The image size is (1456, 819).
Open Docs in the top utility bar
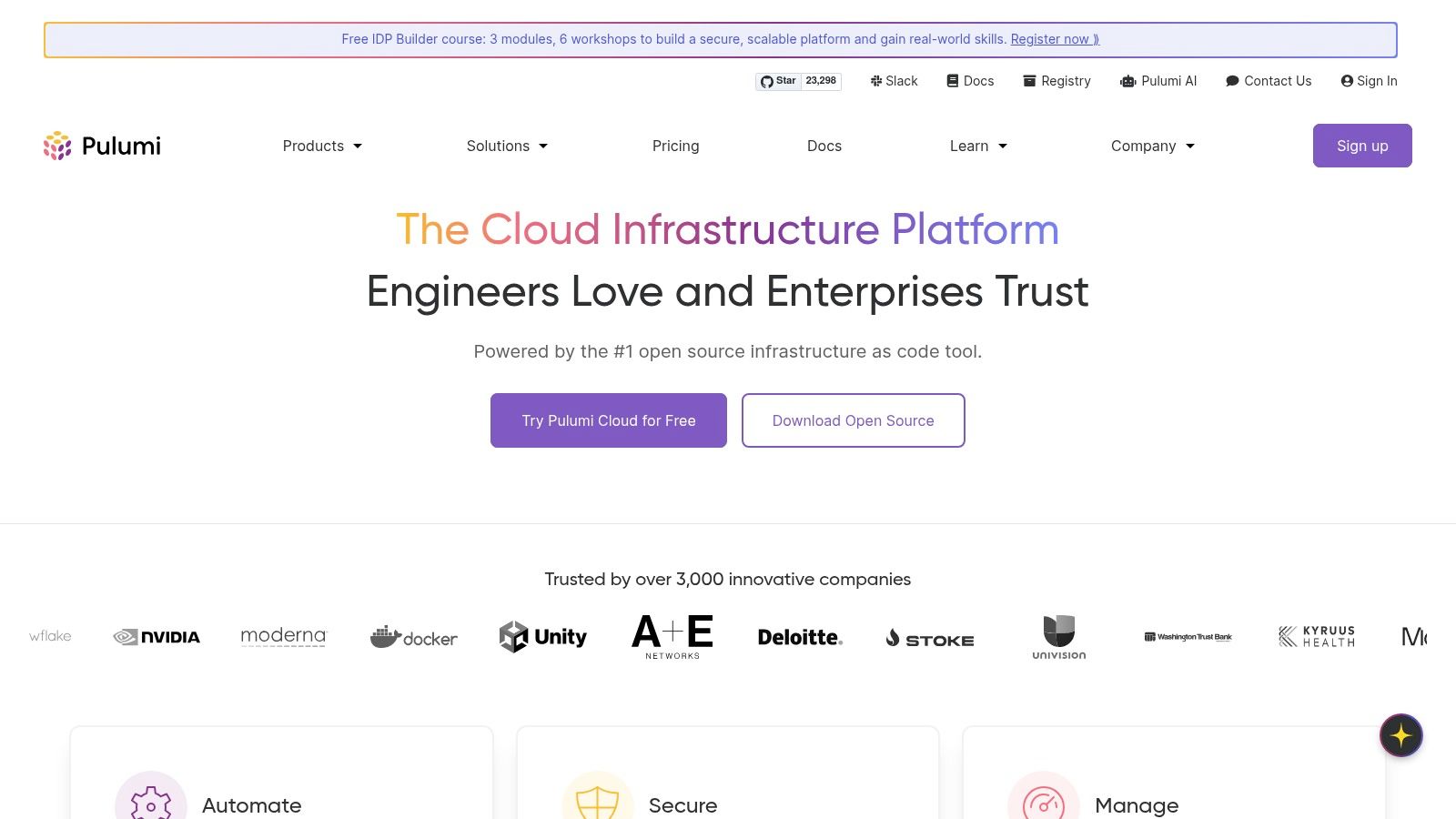point(970,81)
